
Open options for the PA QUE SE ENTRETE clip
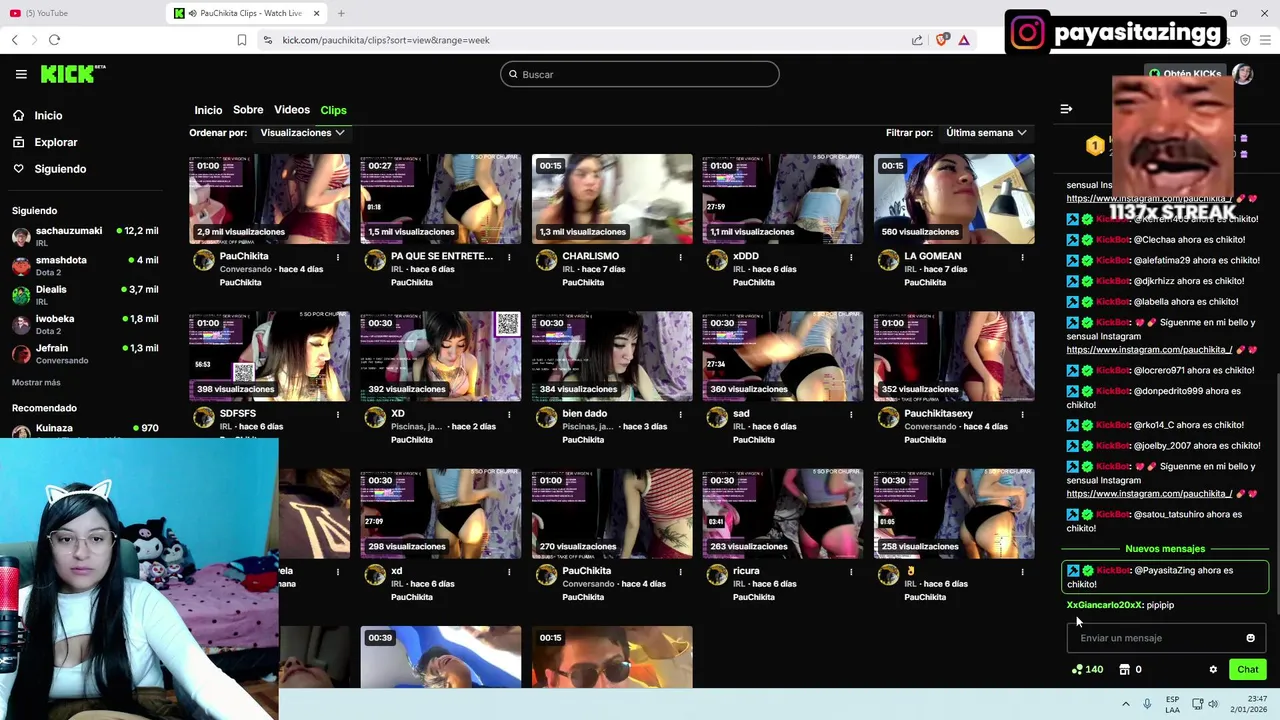pos(509,257)
